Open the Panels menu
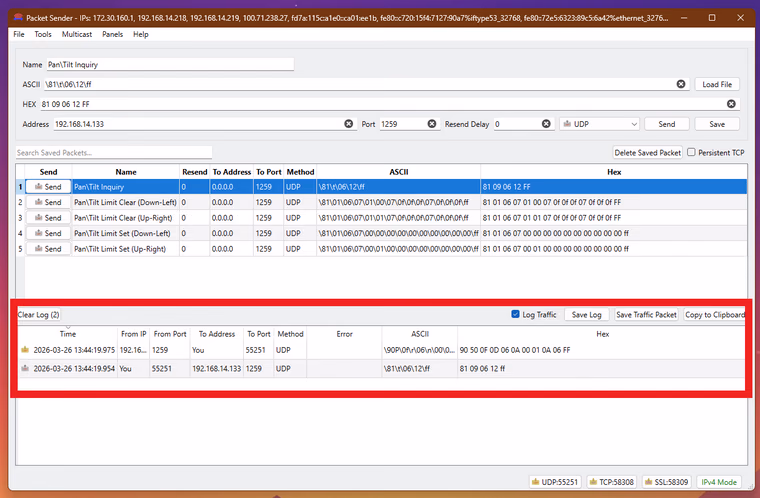 112,34
